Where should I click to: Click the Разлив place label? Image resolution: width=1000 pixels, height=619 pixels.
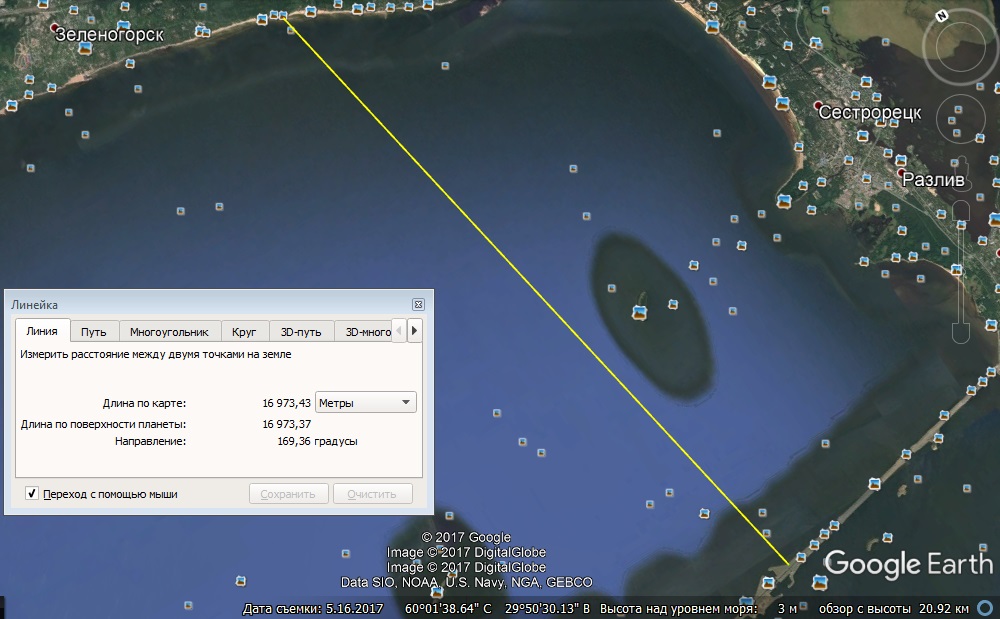tap(933, 180)
